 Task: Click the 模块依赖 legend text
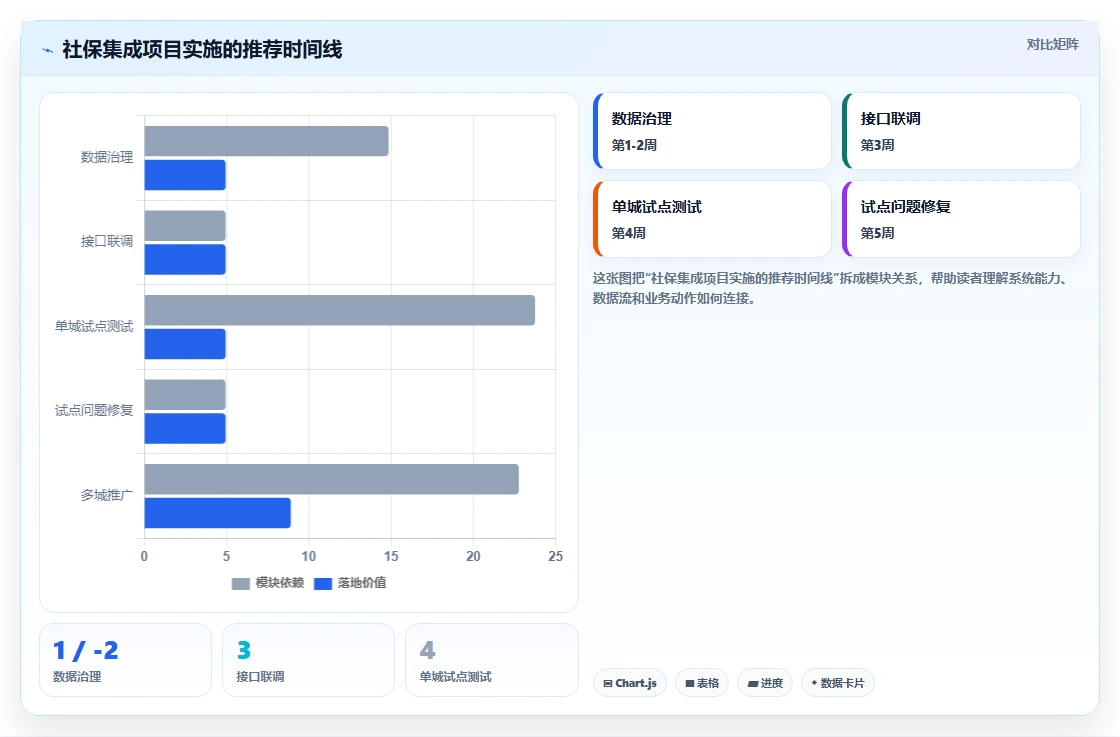pyautogui.click(x=280, y=583)
